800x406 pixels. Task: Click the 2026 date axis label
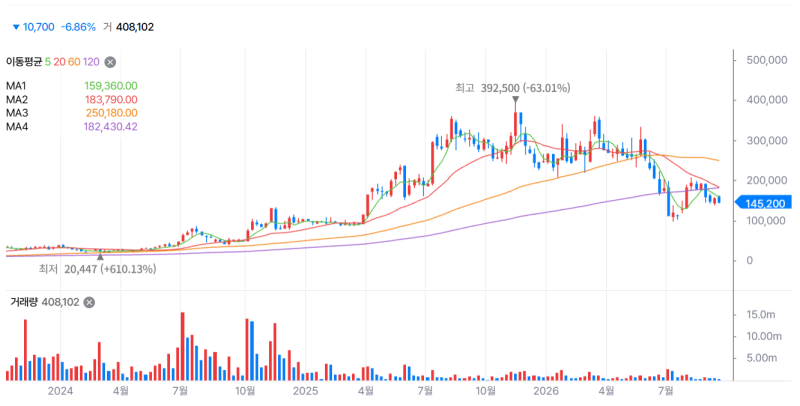pyautogui.click(x=546, y=391)
